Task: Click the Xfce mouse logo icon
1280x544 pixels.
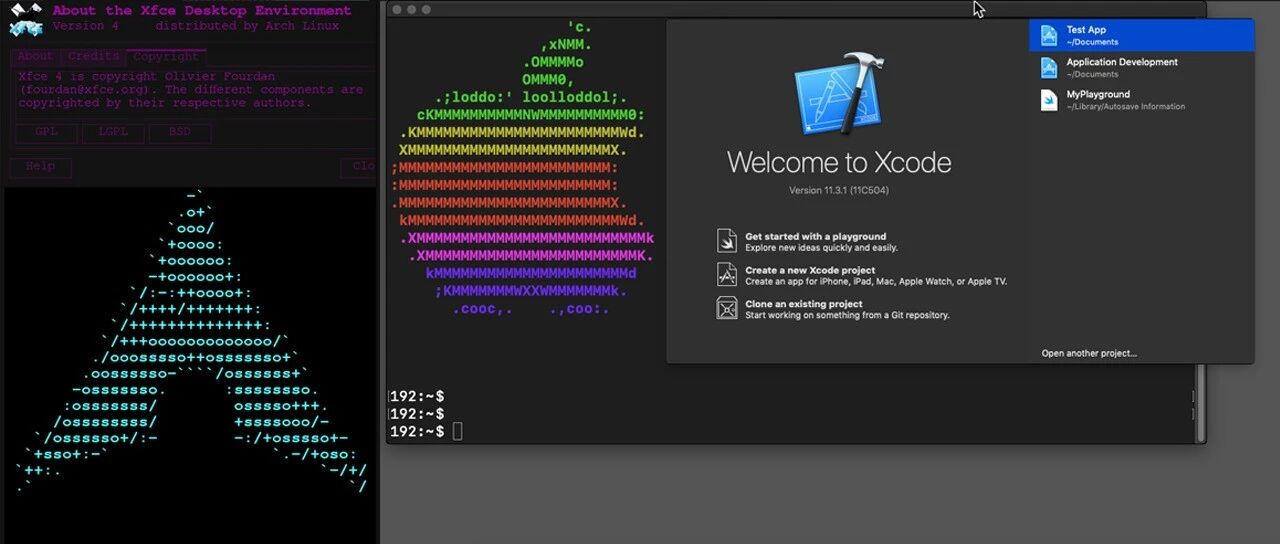Action: click(25, 19)
